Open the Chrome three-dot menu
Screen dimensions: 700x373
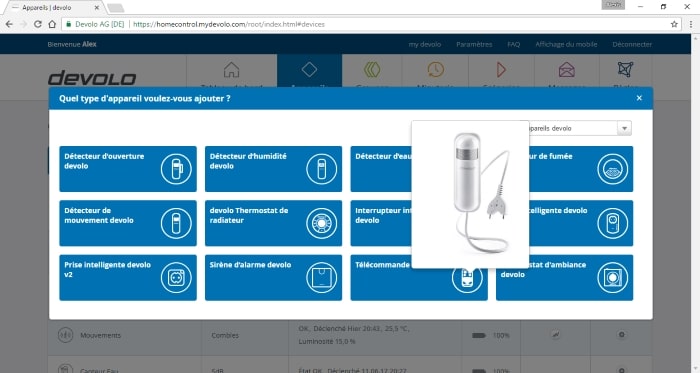691,24
